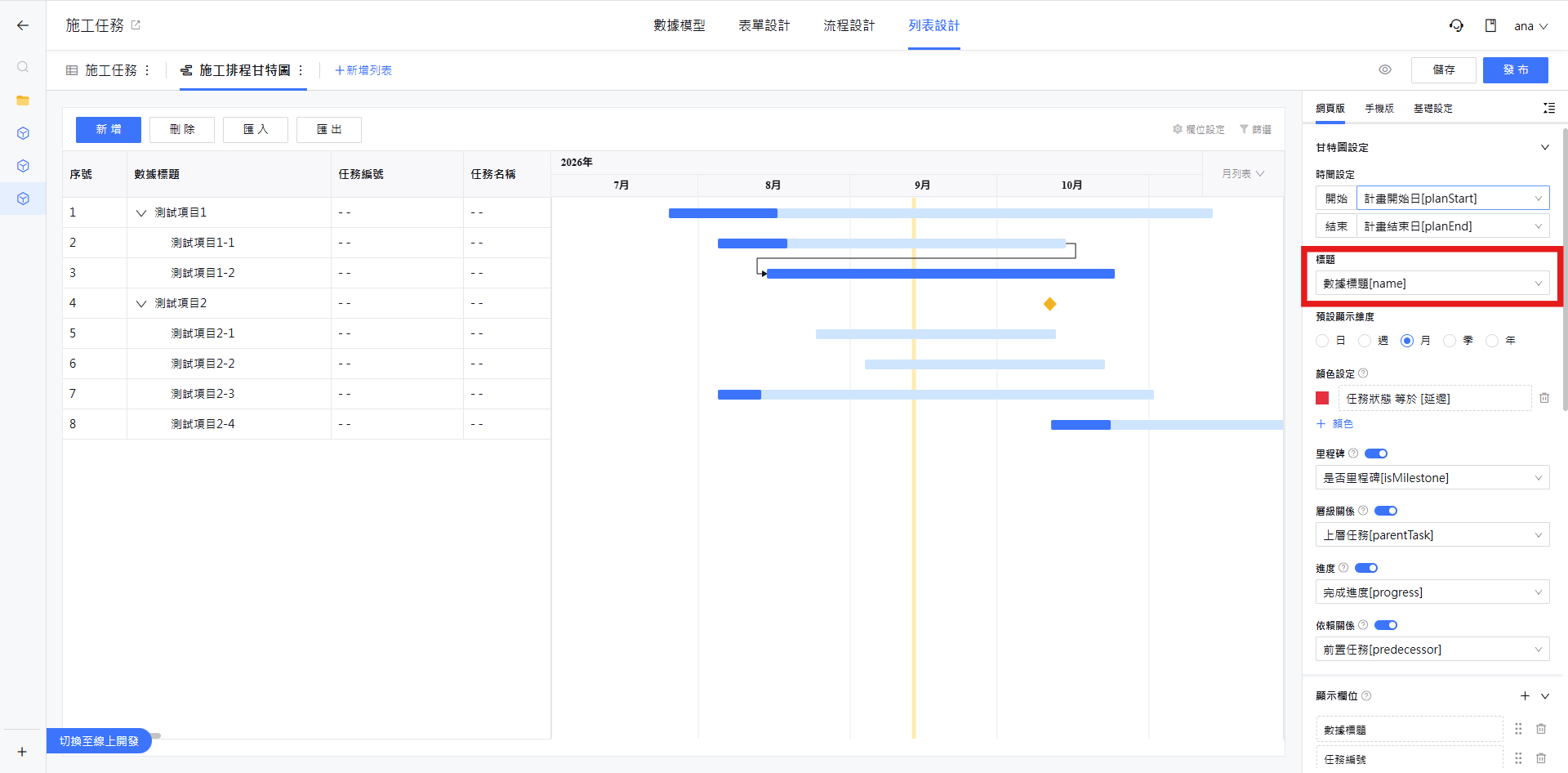Click the 刪除 button
Viewport: 1568px width, 773px height.
point(182,129)
